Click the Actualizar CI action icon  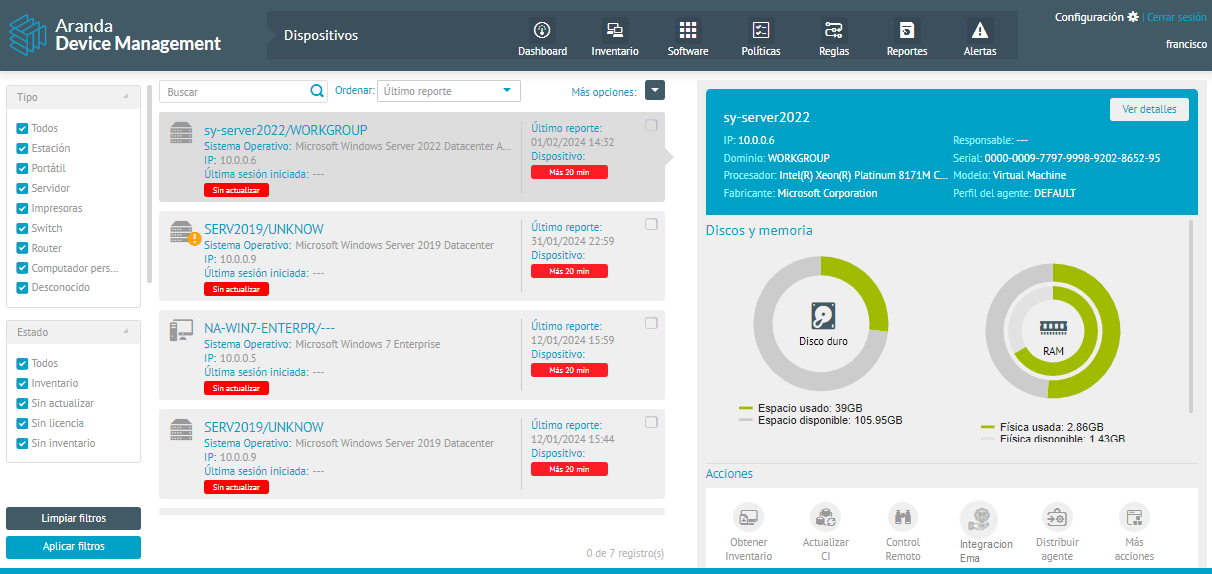825,517
